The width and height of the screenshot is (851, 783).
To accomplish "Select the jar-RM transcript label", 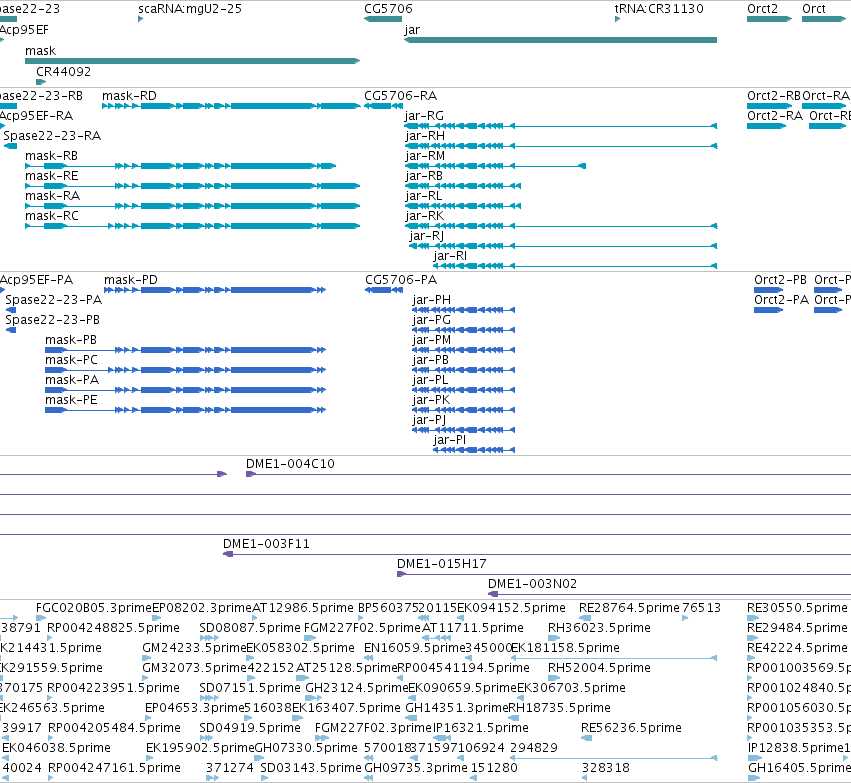I will tap(426, 156).
